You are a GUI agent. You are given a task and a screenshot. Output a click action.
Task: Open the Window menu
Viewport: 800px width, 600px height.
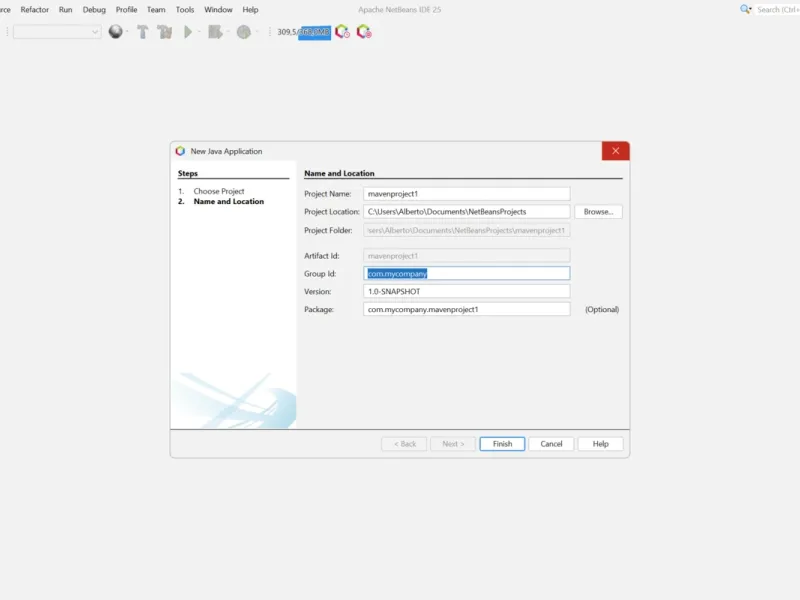click(218, 10)
